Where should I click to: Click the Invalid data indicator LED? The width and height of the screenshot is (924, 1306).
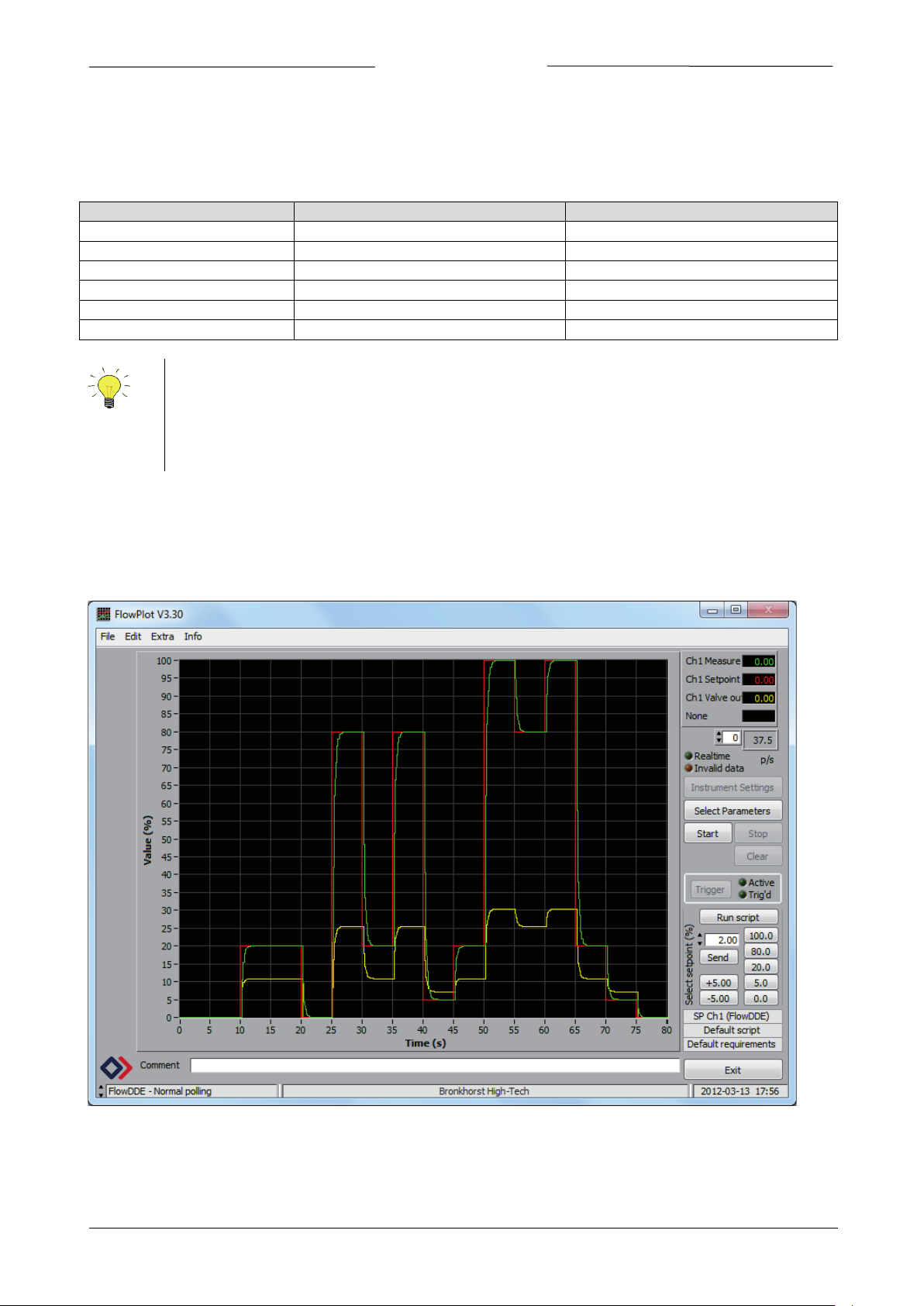pyautogui.click(x=688, y=768)
